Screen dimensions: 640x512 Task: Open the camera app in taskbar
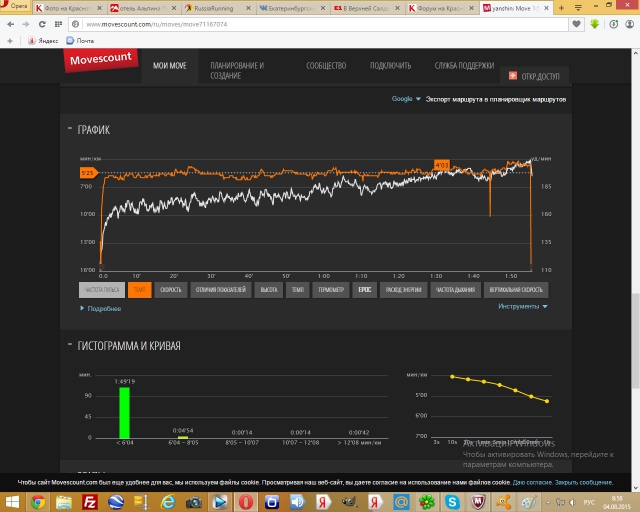[193, 502]
